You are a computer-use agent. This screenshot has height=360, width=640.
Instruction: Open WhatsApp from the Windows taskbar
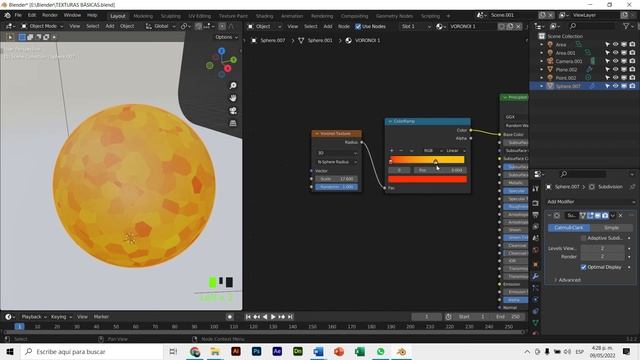pyautogui.click(x=380, y=351)
